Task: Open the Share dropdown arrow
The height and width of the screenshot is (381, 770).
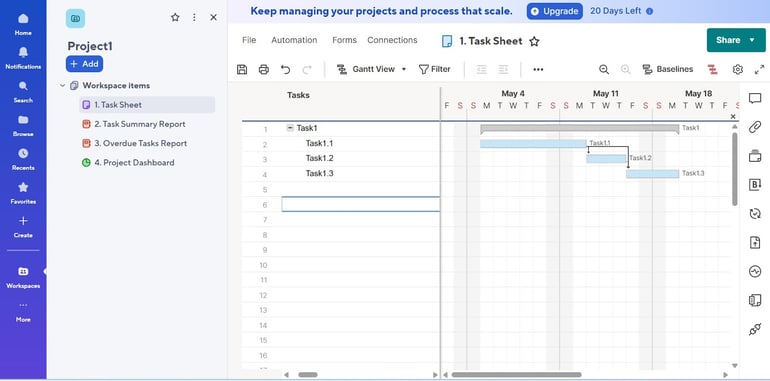Action: coord(752,40)
